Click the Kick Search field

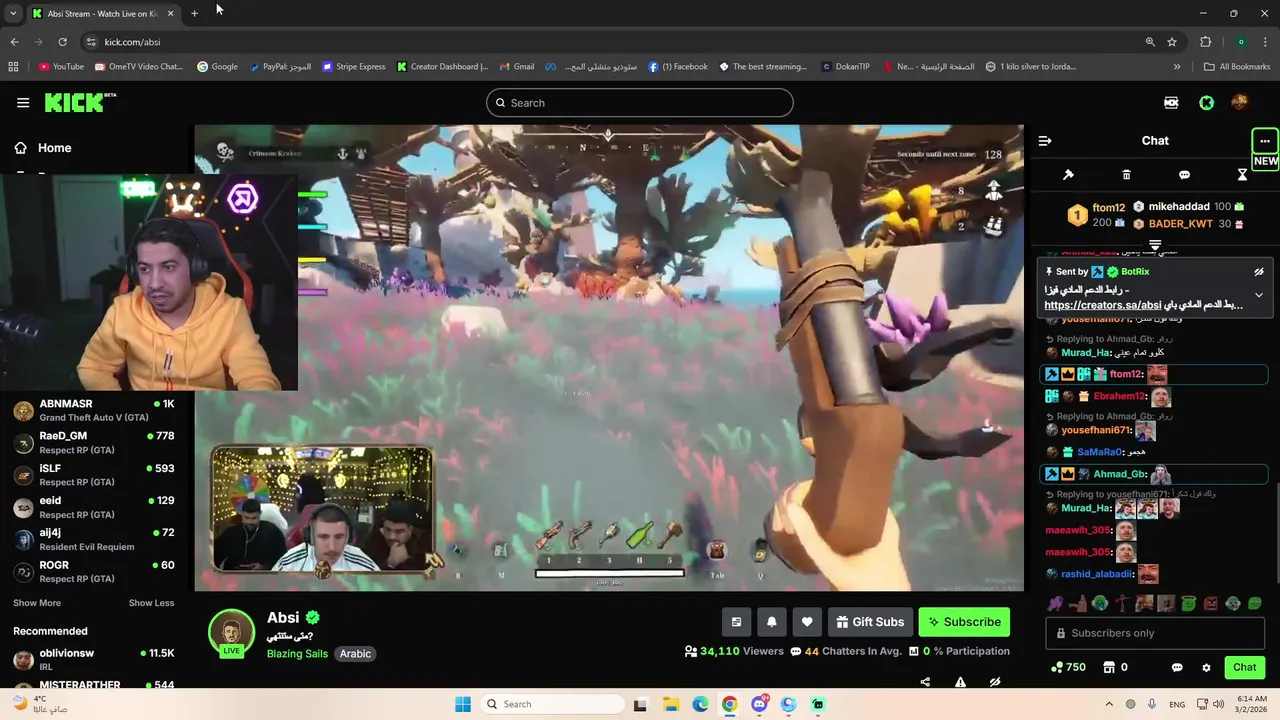coord(640,103)
